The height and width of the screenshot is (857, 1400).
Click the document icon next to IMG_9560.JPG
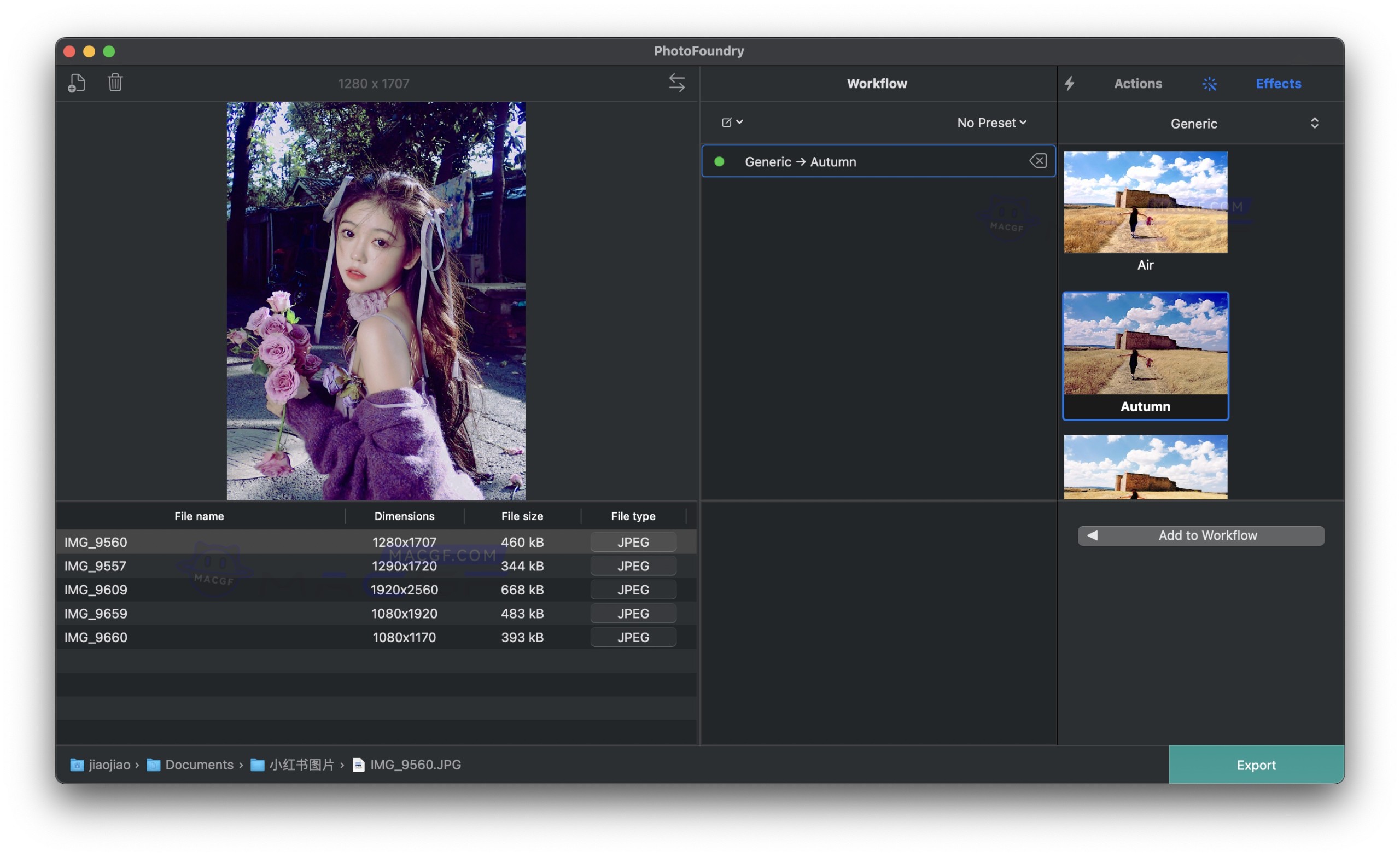[x=358, y=765]
